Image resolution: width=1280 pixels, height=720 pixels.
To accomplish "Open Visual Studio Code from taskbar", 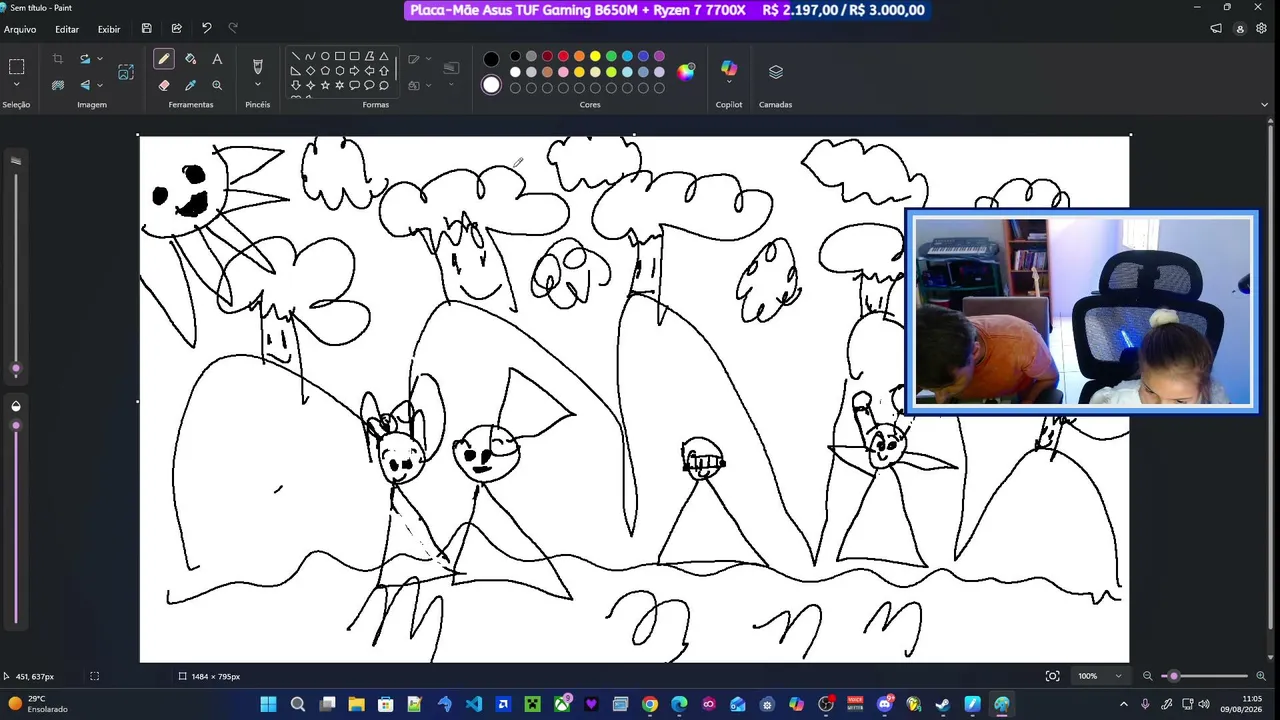I will [473, 704].
